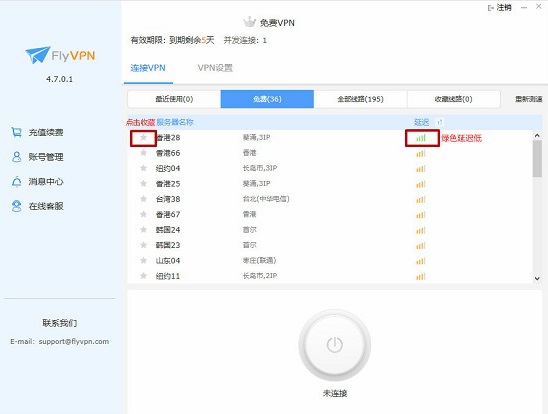The width and height of the screenshot is (548, 414).
Task: Sort by the 服务器名称 column header
Action: (x=175, y=122)
